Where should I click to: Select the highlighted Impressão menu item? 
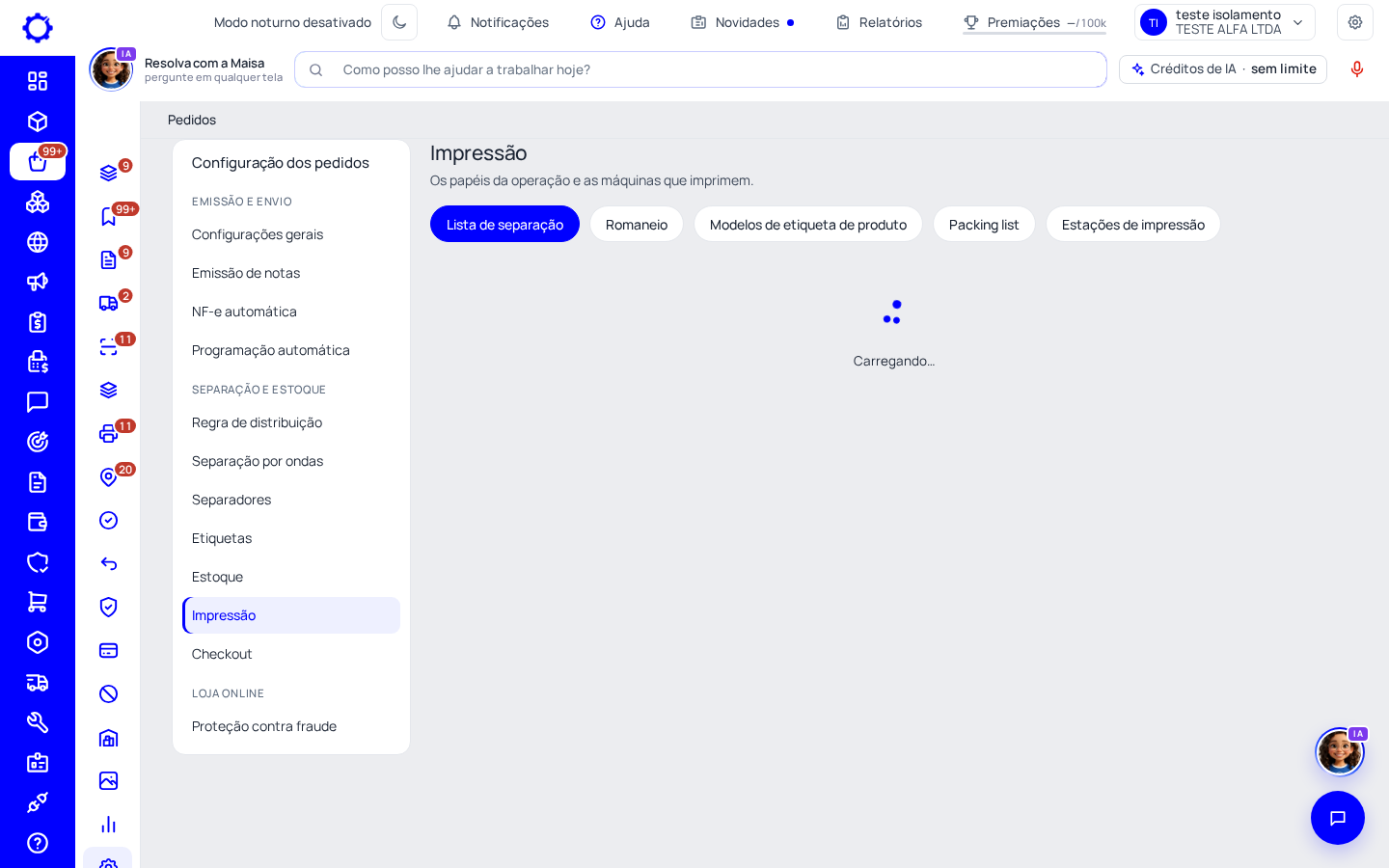click(291, 615)
